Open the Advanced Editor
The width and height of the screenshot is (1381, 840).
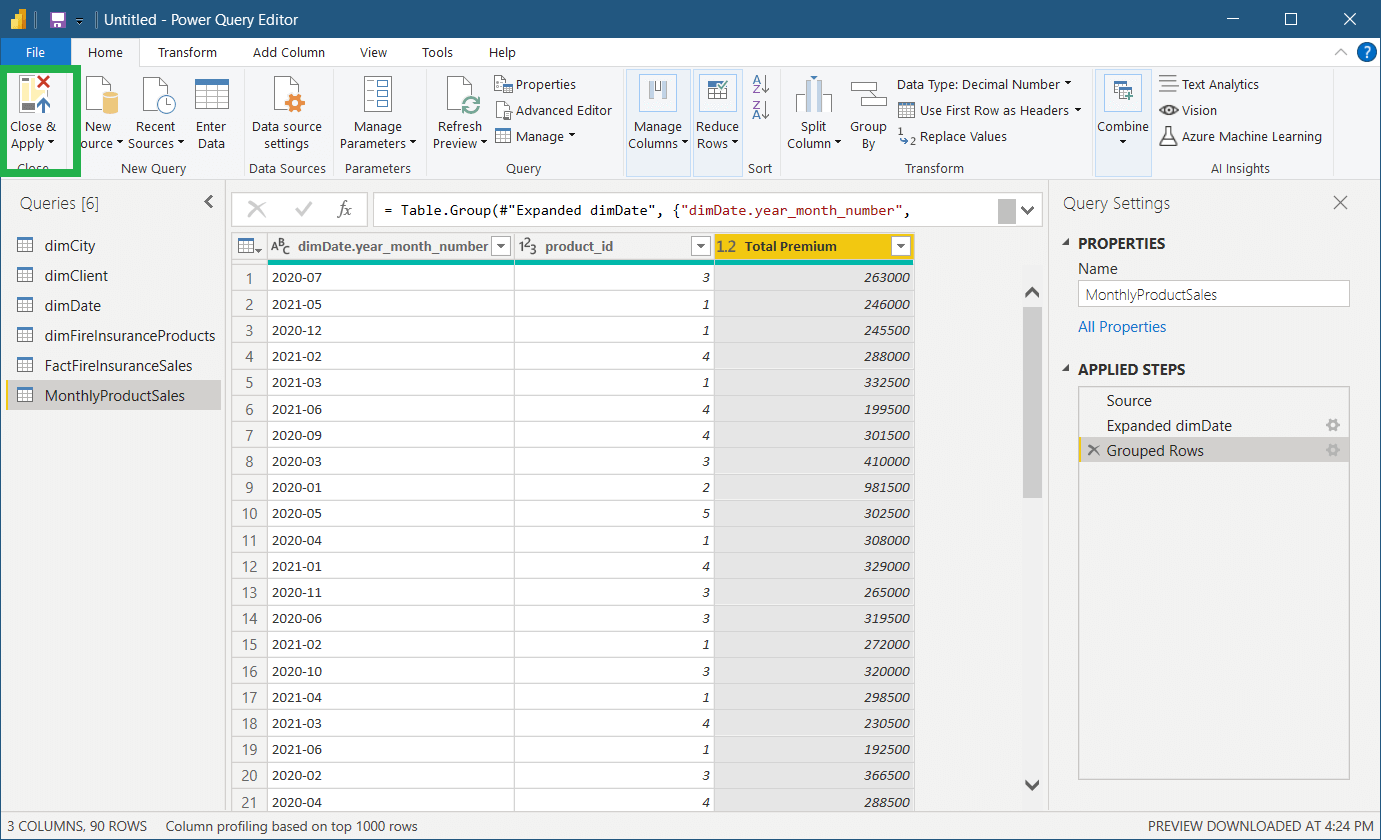554,110
